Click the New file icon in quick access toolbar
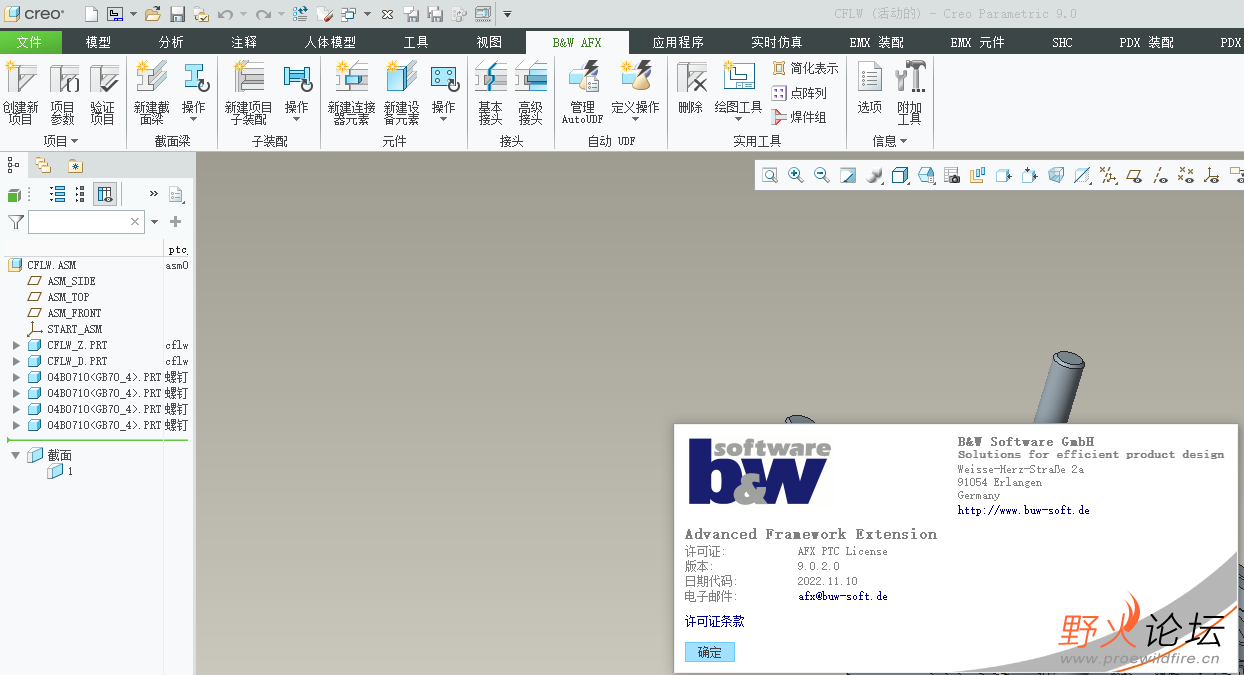This screenshot has width=1244, height=675. tap(91, 14)
